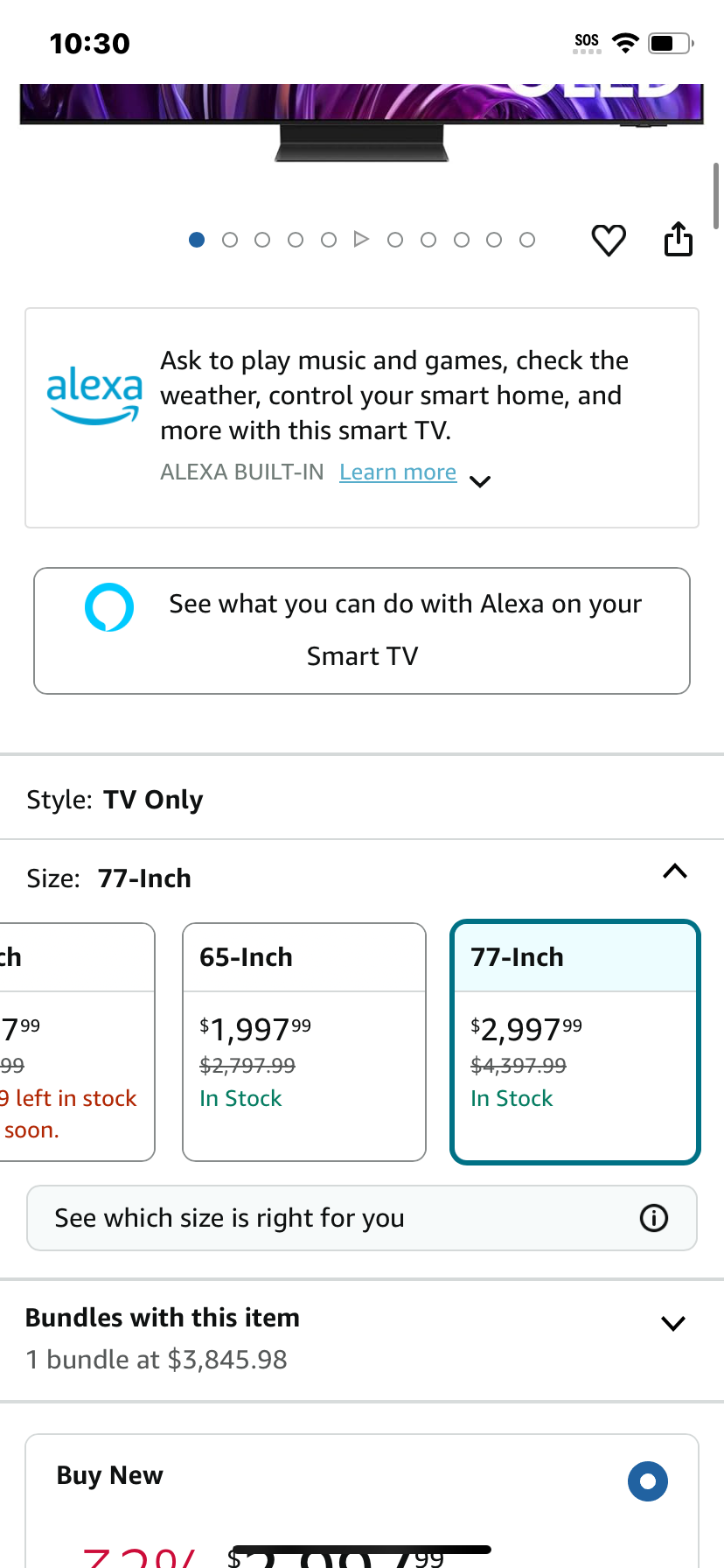Tap the battery status icon
Image resolution: width=724 pixels, height=1568 pixels.
pyautogui.click(x=671, y=43)
